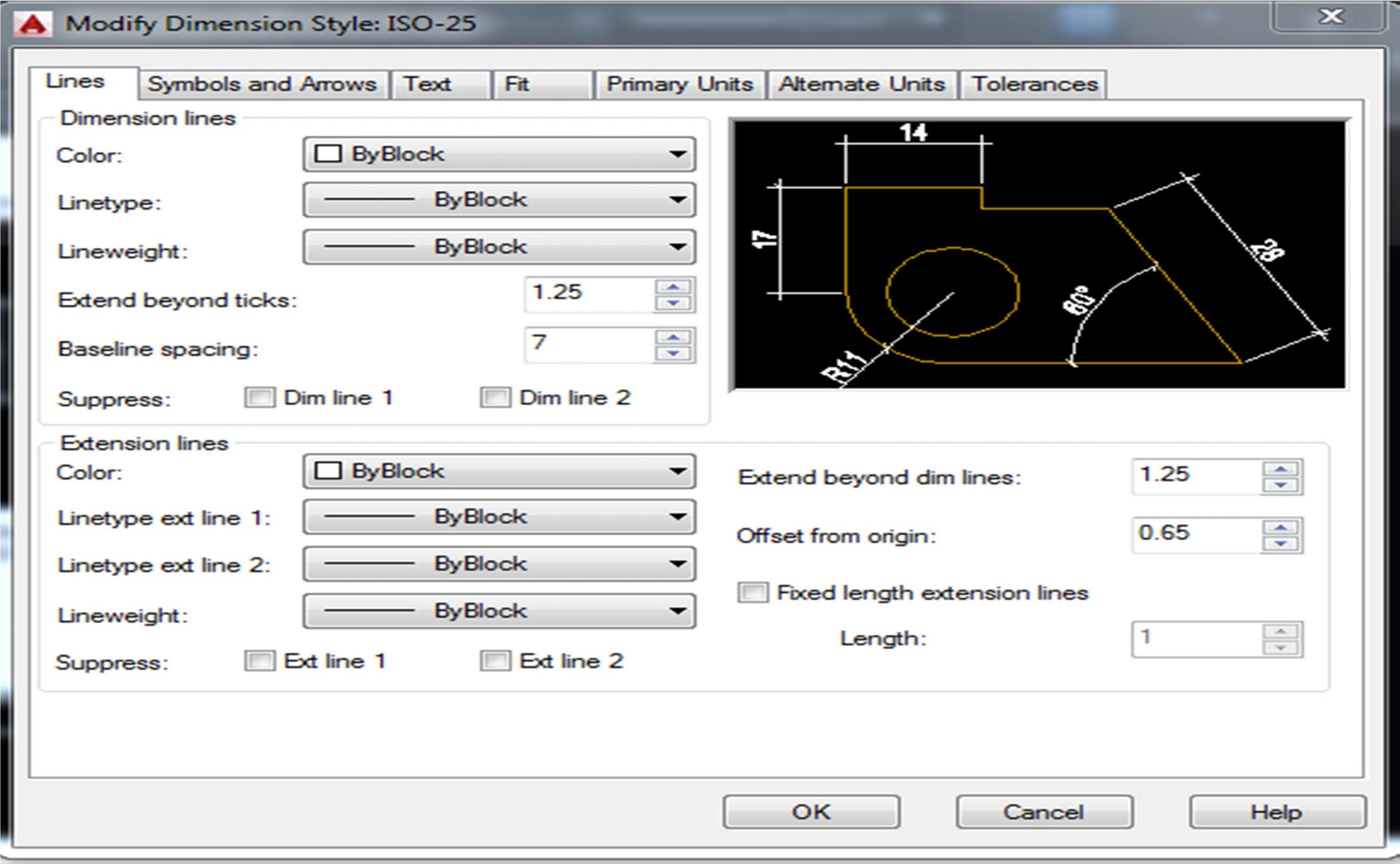The image size is (1400, 864).
Task: Click the Offset from origin input field
Action: pos(1194,534)
